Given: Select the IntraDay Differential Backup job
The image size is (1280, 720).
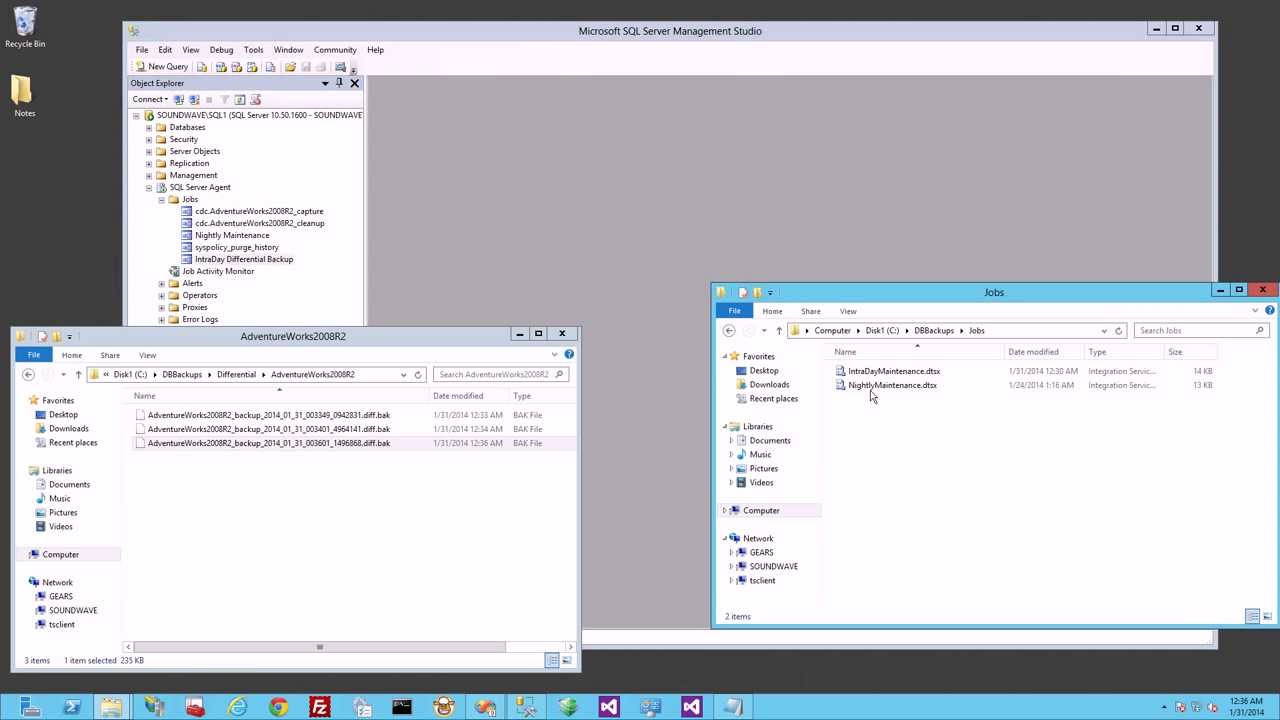Looking at the screenshot, I should [244, 259].
